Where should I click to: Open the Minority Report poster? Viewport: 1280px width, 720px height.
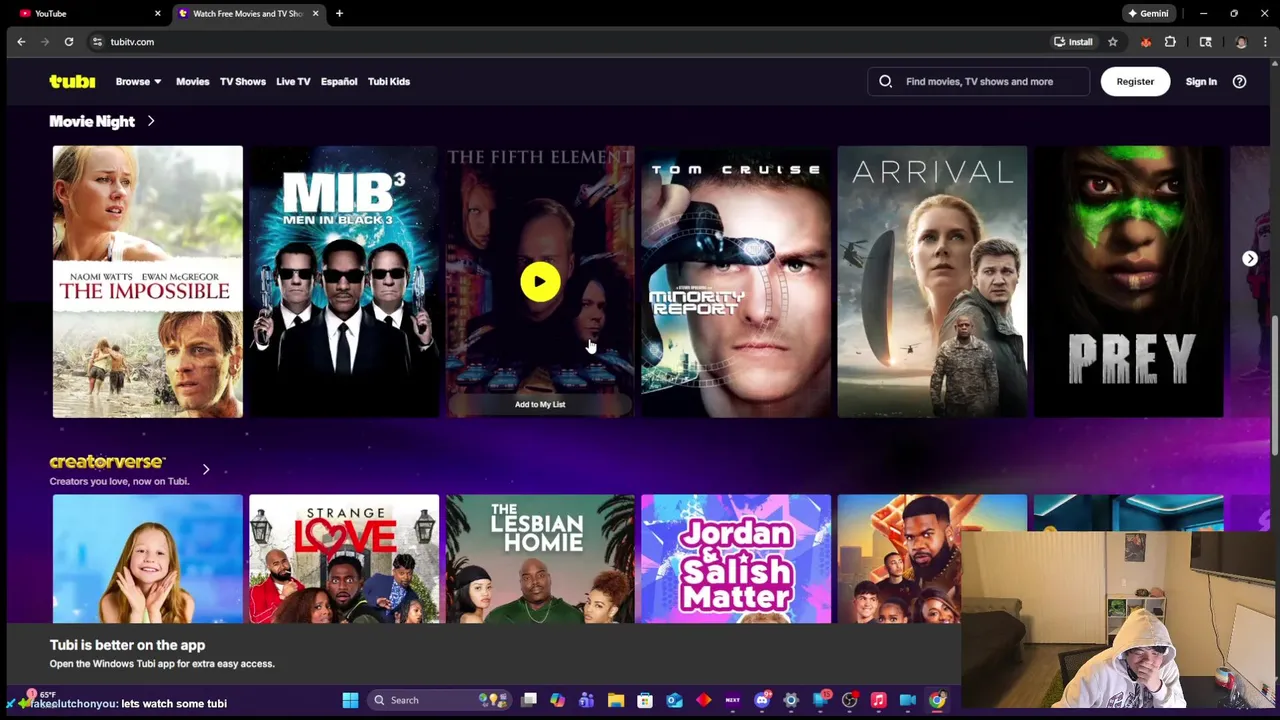coord(736,282)
